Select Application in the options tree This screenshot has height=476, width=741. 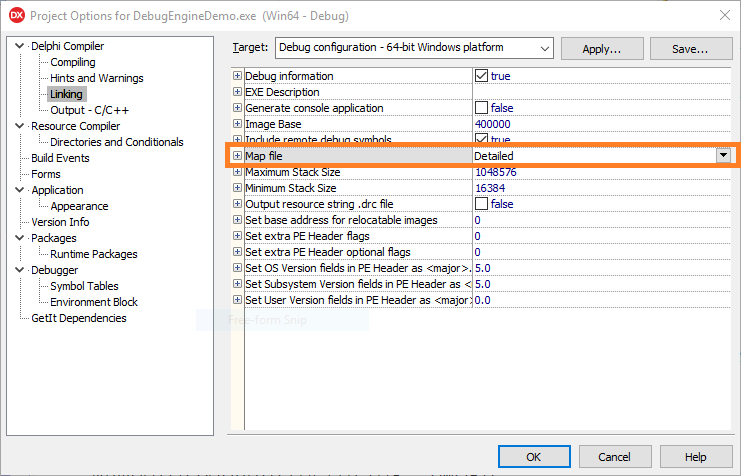click(57, 190)
